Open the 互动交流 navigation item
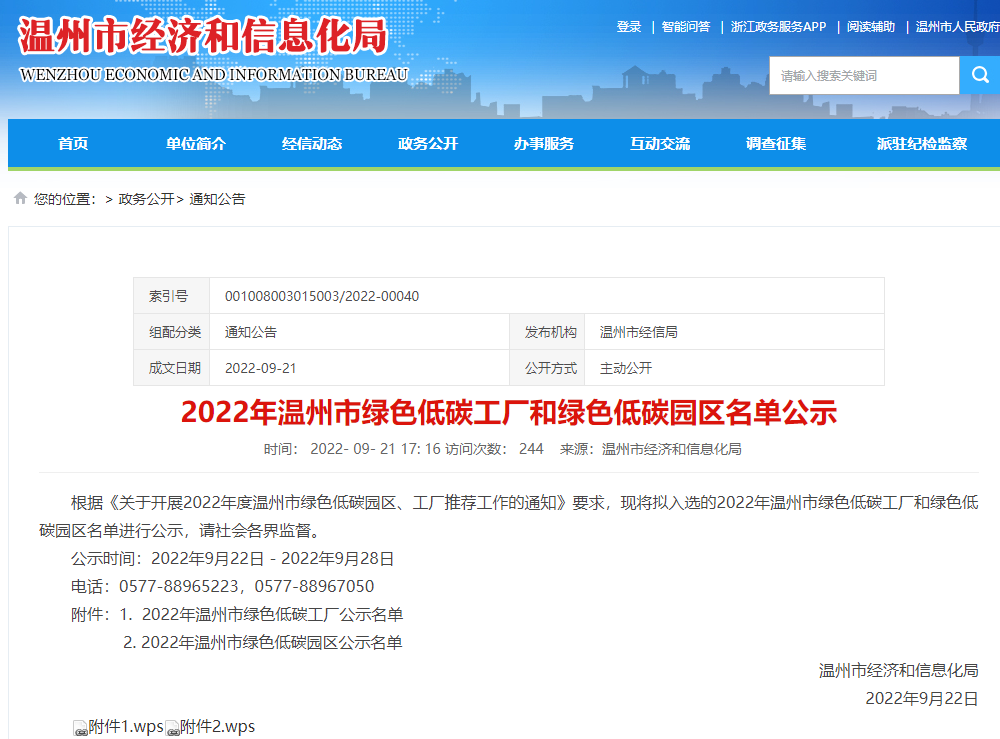This screenshot has height=739, width=1000. [660, 143]
